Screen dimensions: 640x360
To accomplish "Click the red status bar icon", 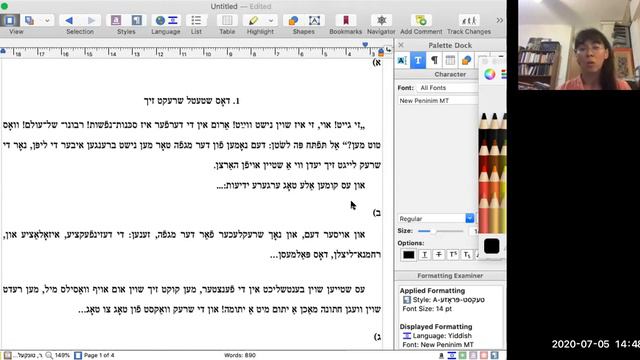I will pos(484,356).
